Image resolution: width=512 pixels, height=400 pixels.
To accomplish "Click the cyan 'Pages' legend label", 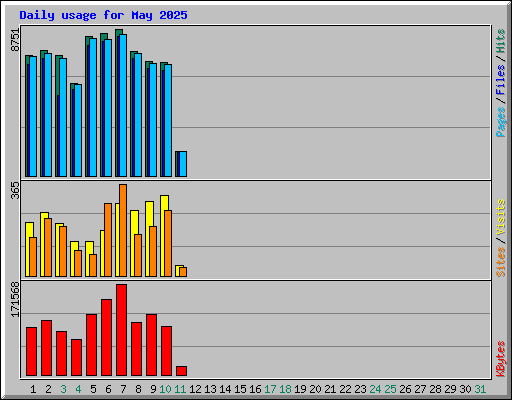I will pos(501,122).
